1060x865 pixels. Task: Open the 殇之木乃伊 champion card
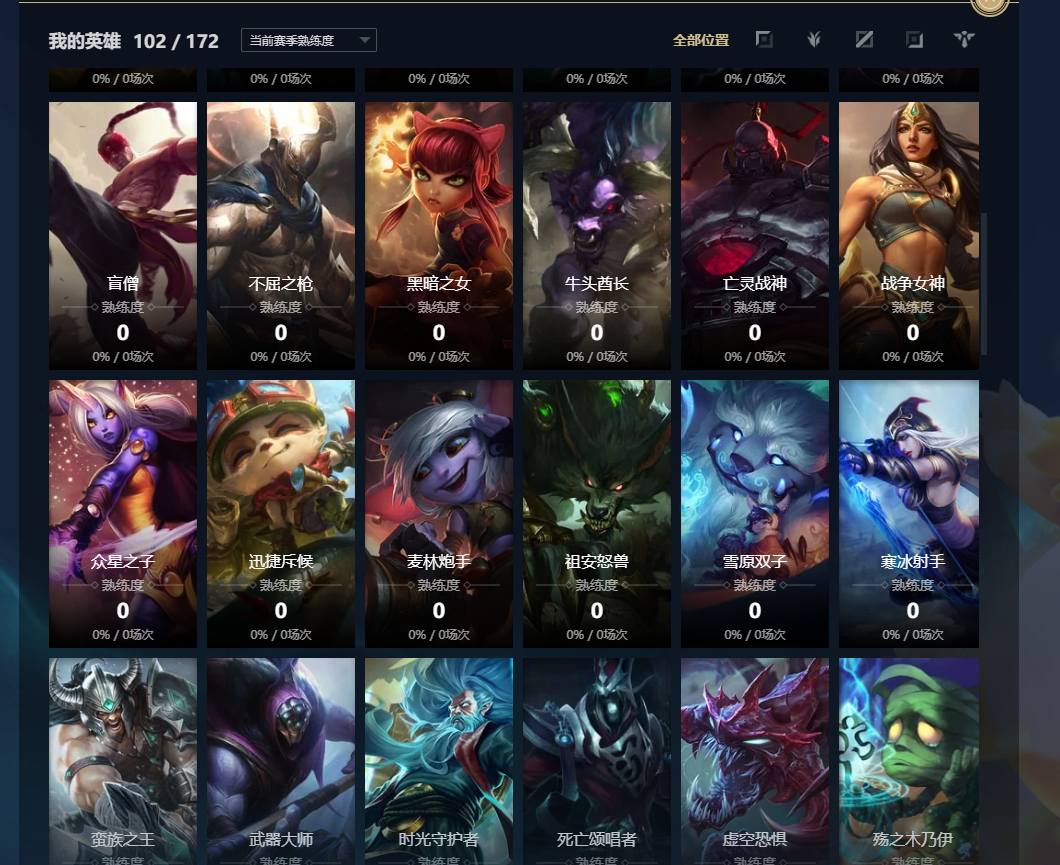(909, 762)
